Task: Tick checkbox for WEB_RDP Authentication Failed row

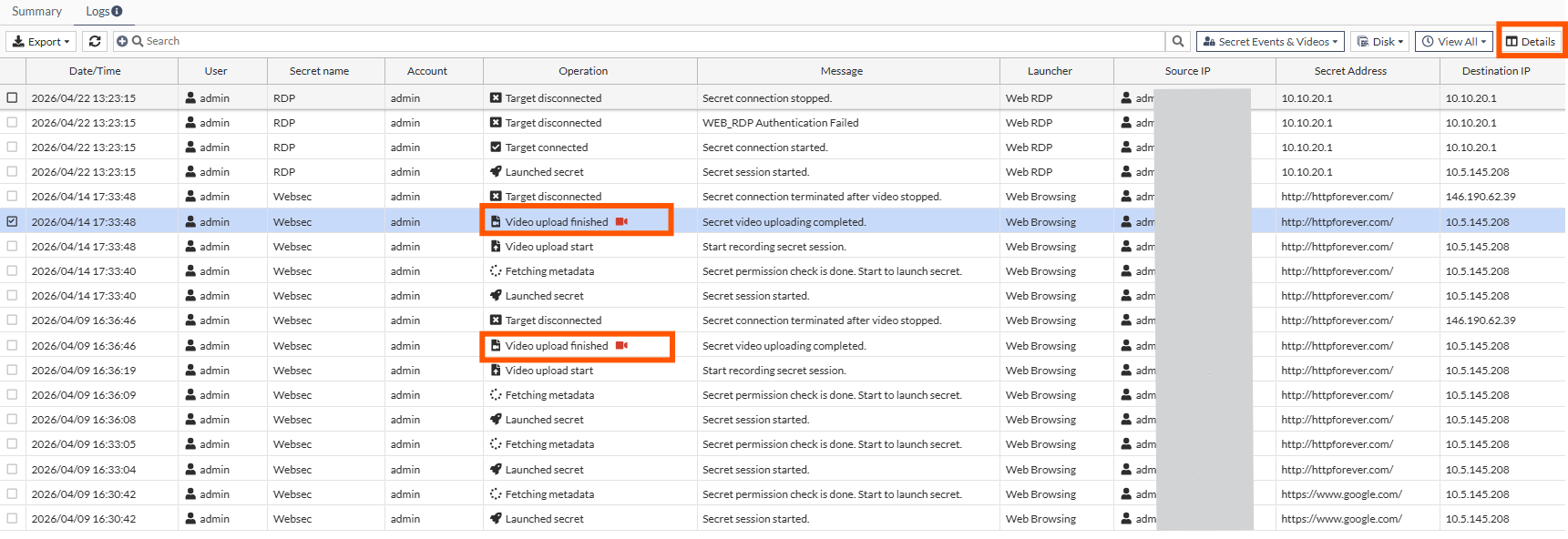Action: click(x=12, y=122)
